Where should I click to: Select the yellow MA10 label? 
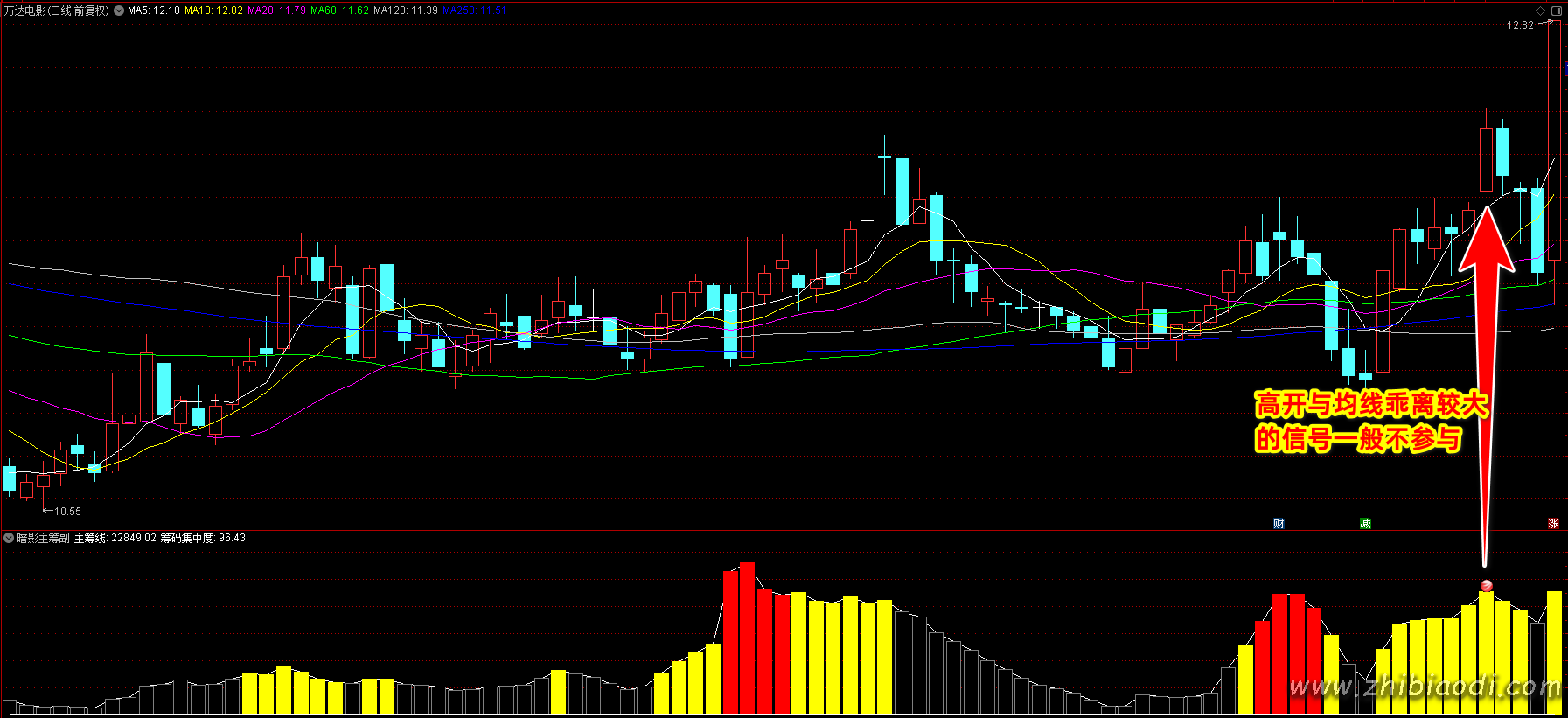(213, 10)
